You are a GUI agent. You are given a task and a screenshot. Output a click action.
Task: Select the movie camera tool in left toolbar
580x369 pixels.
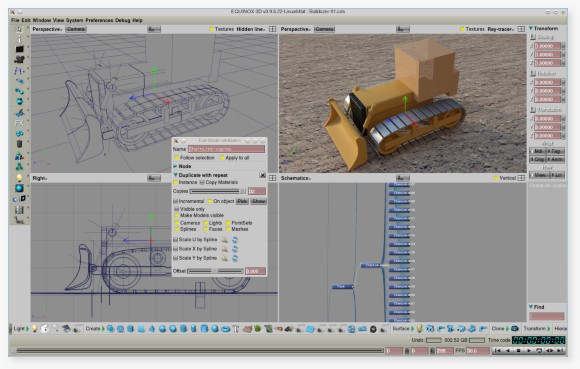point(19,59)
